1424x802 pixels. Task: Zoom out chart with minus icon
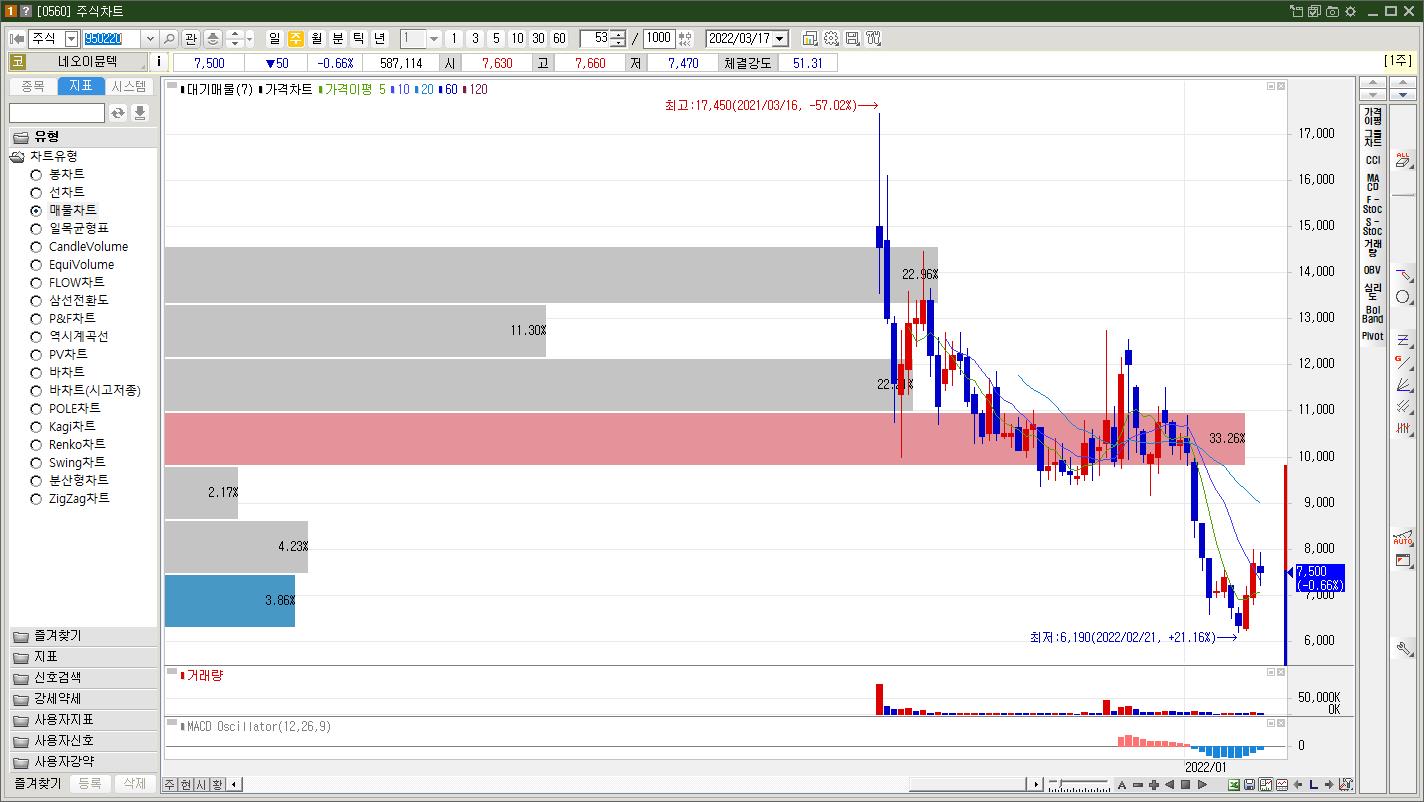[x=1138, y=785]
